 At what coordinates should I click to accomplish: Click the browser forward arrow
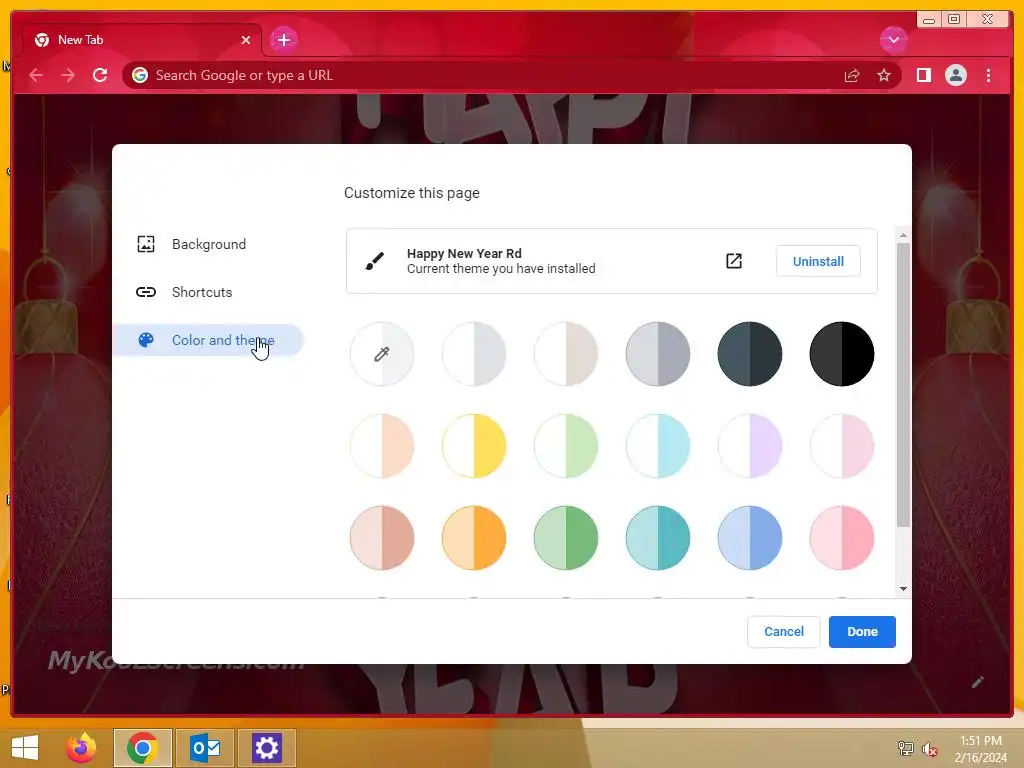(x=68, y=76)
